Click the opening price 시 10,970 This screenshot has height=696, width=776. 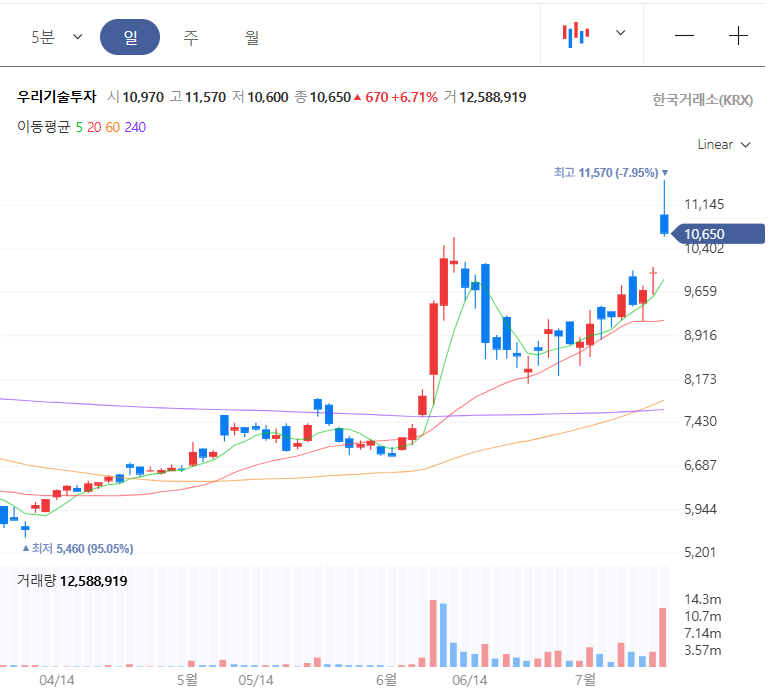(136, 97)
